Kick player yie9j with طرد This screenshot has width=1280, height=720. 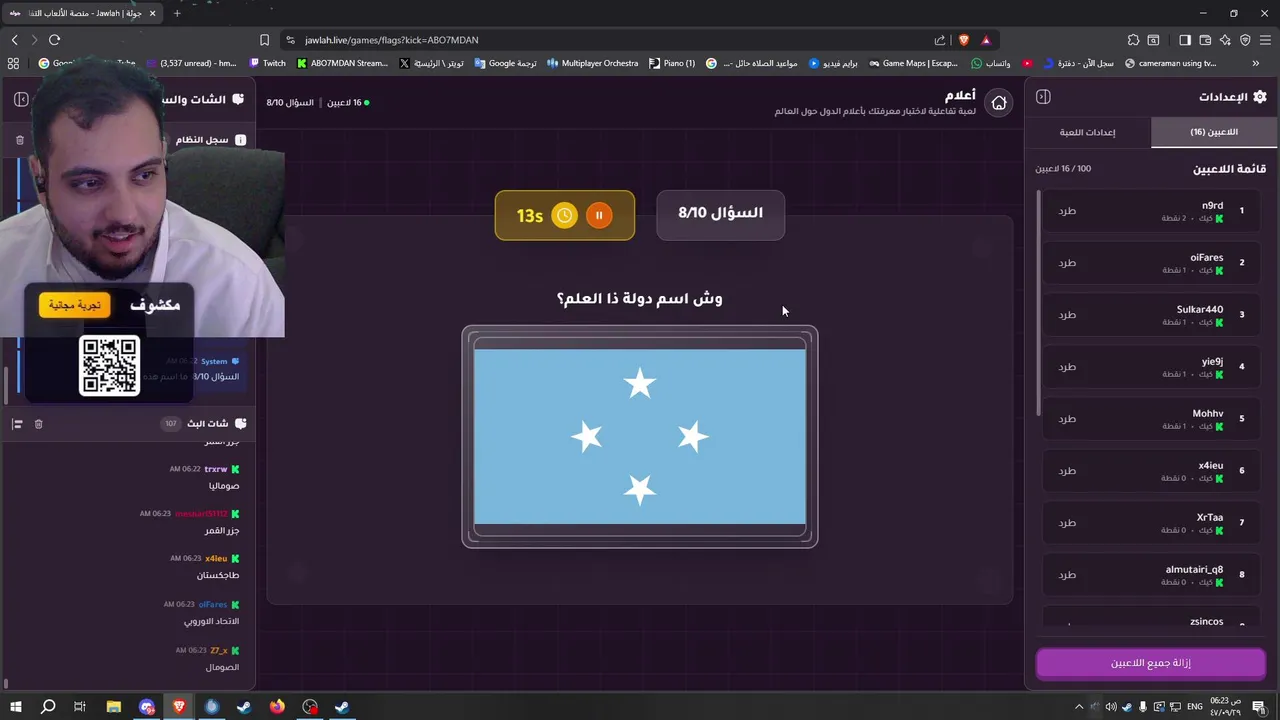[x=1067, y=367]
